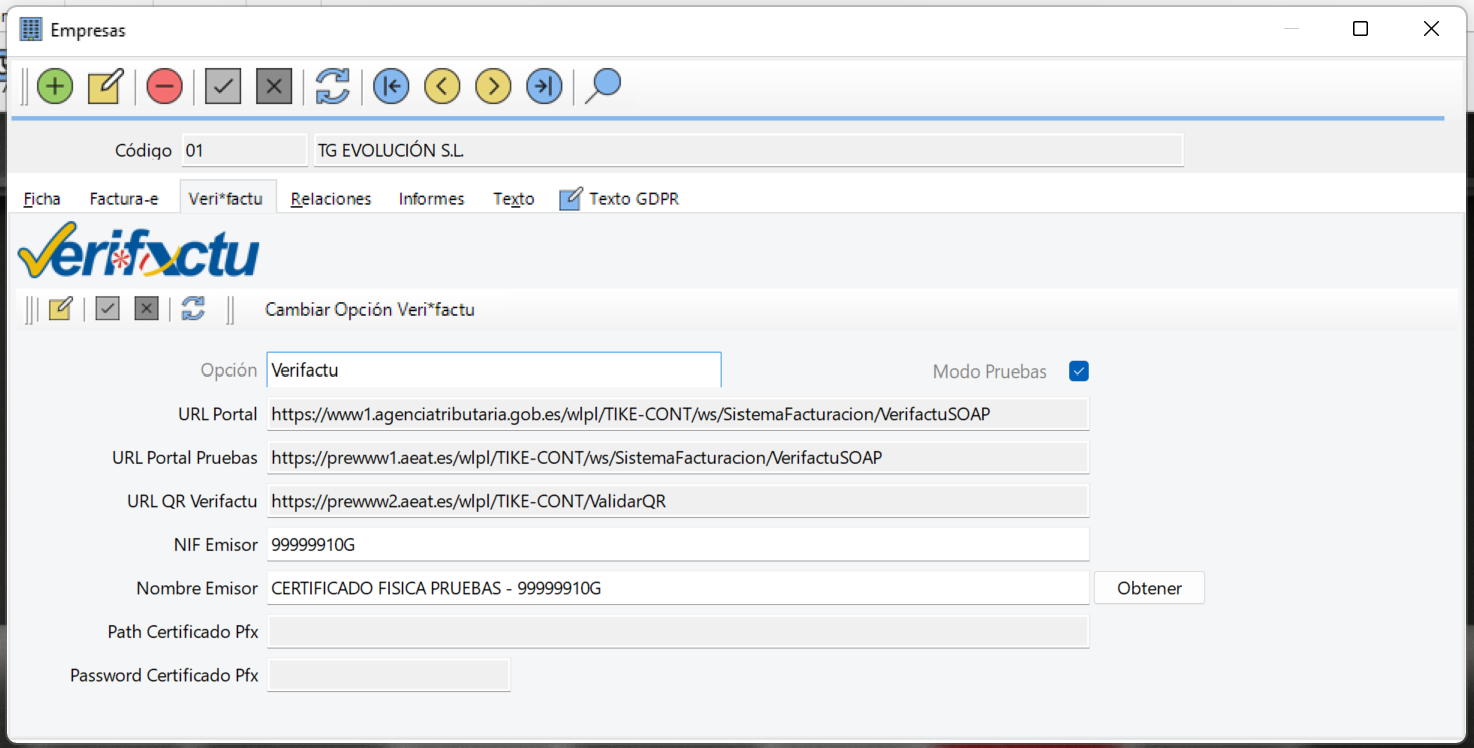This screenshot has width=1474, height=748.
Task: Delete company with red minus icon
Action: (x=164, y=87)
